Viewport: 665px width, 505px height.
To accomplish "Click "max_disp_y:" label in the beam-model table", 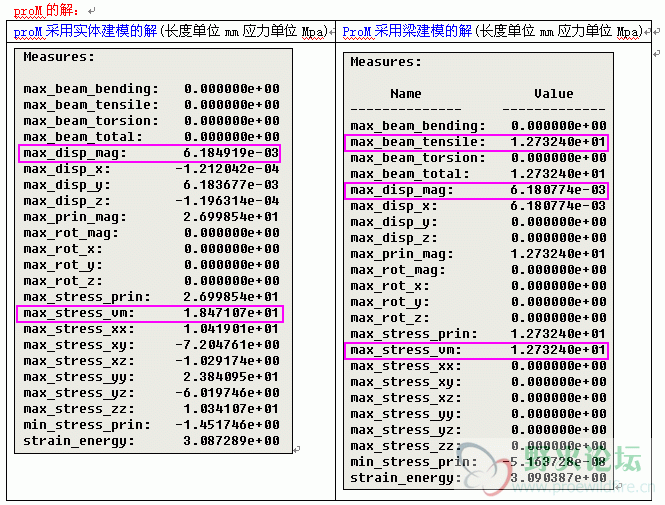I will (394, 222).
